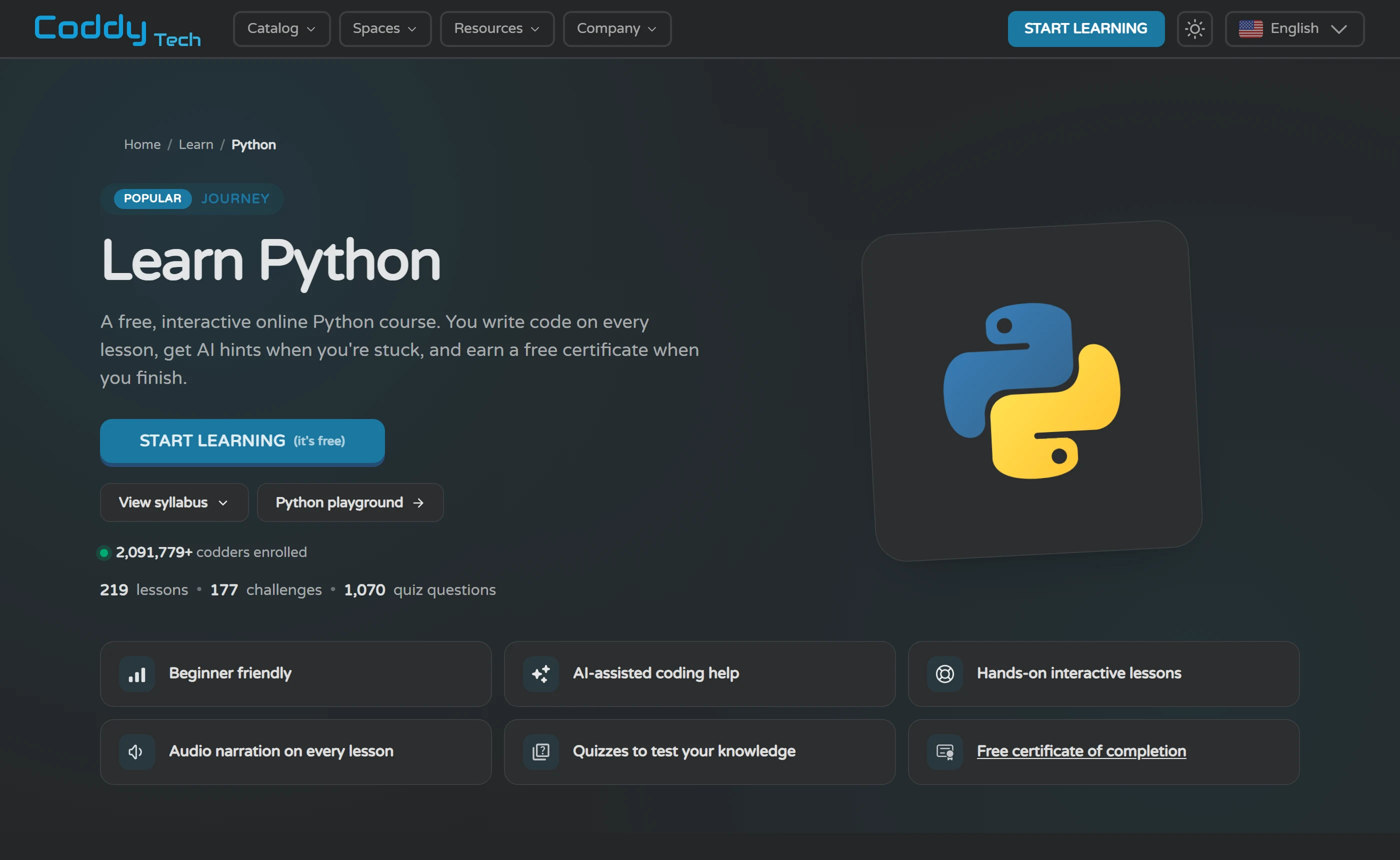The image size is (1400, 860).
Task: Click the AI-assisted sparkle icon
Action: (x=541, y=674)
